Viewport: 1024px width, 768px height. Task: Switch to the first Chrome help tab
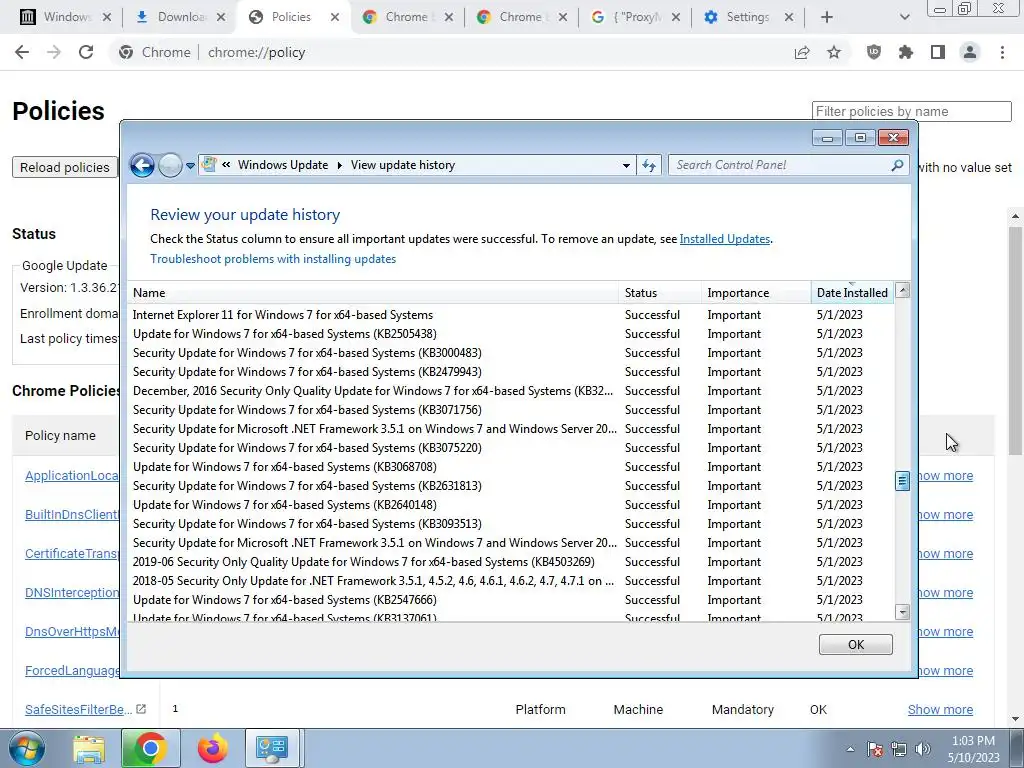click(x=406, y=17)
